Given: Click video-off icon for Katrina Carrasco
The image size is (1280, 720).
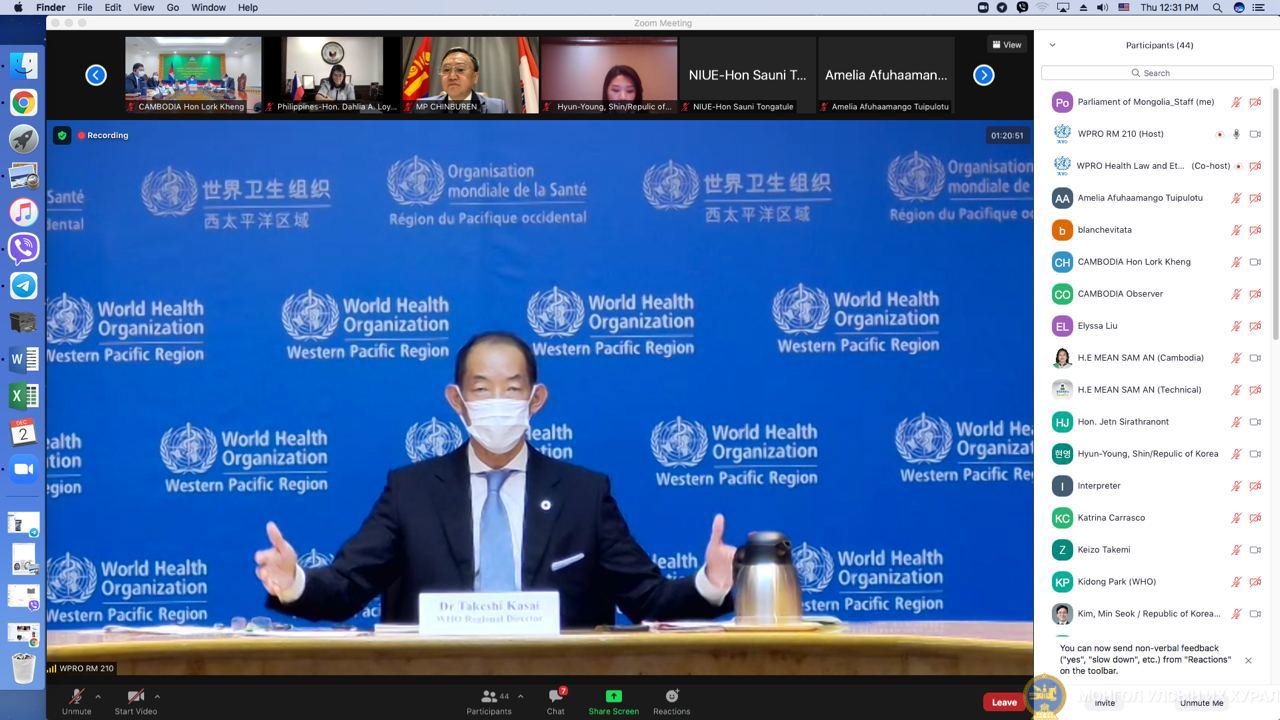Looking at the screenshot, I should pyautogui.click(x=1255, y=518).
